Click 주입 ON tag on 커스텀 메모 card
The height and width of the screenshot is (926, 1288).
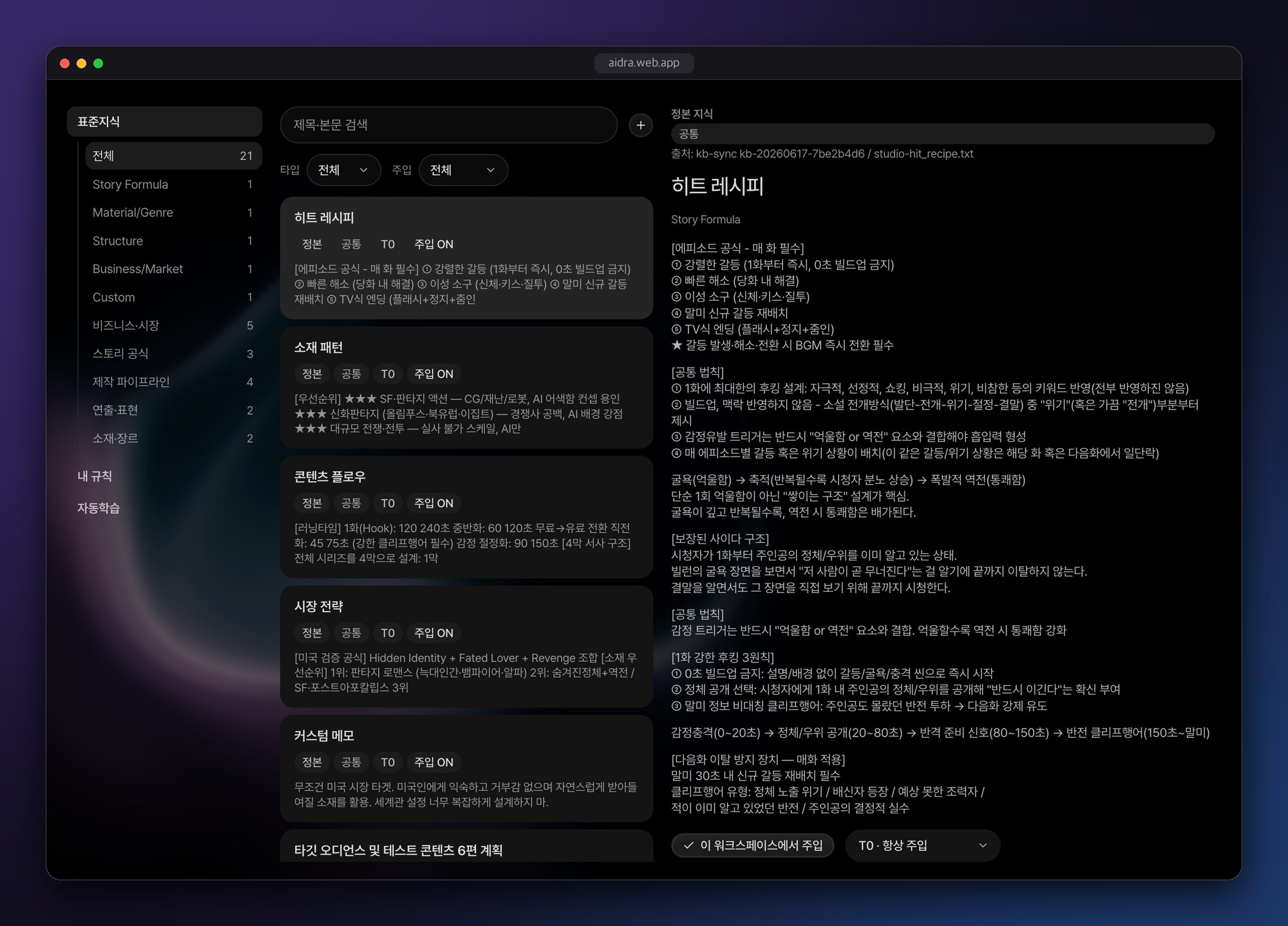[x=433, y=762]
